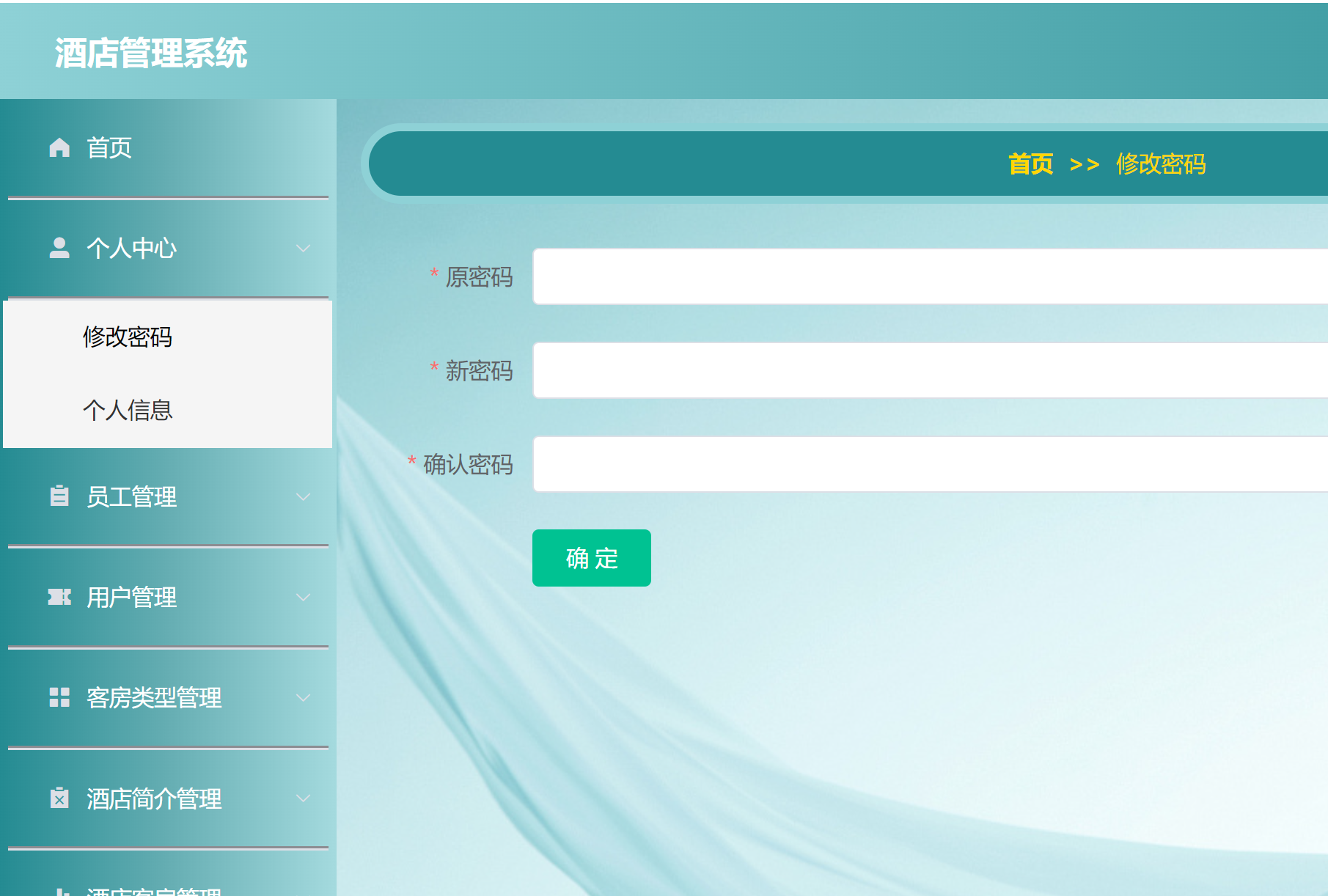This screenshot has width=1328, height=896.
Task: Click the user icon beside 个人中心
Action: point(59,248)
